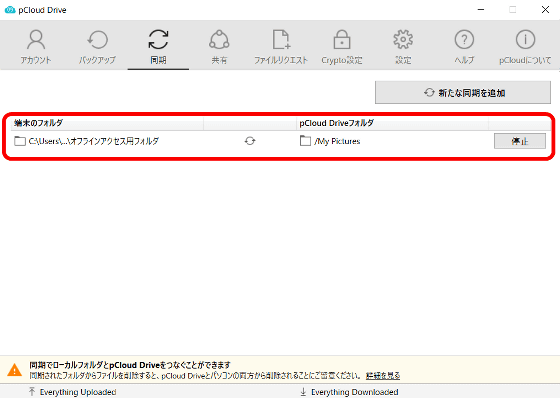
Task: Minimize the pCloud Drive window
Action: pyautogui.click(x=481, y=10)
